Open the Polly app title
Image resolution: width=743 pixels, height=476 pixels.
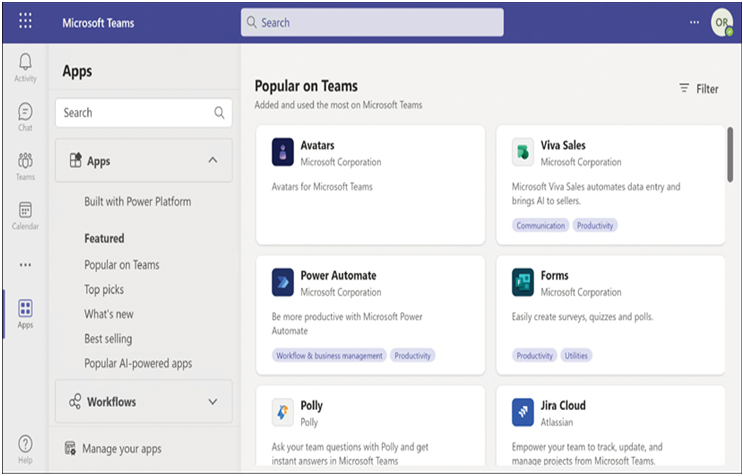(x=311, y=406)
